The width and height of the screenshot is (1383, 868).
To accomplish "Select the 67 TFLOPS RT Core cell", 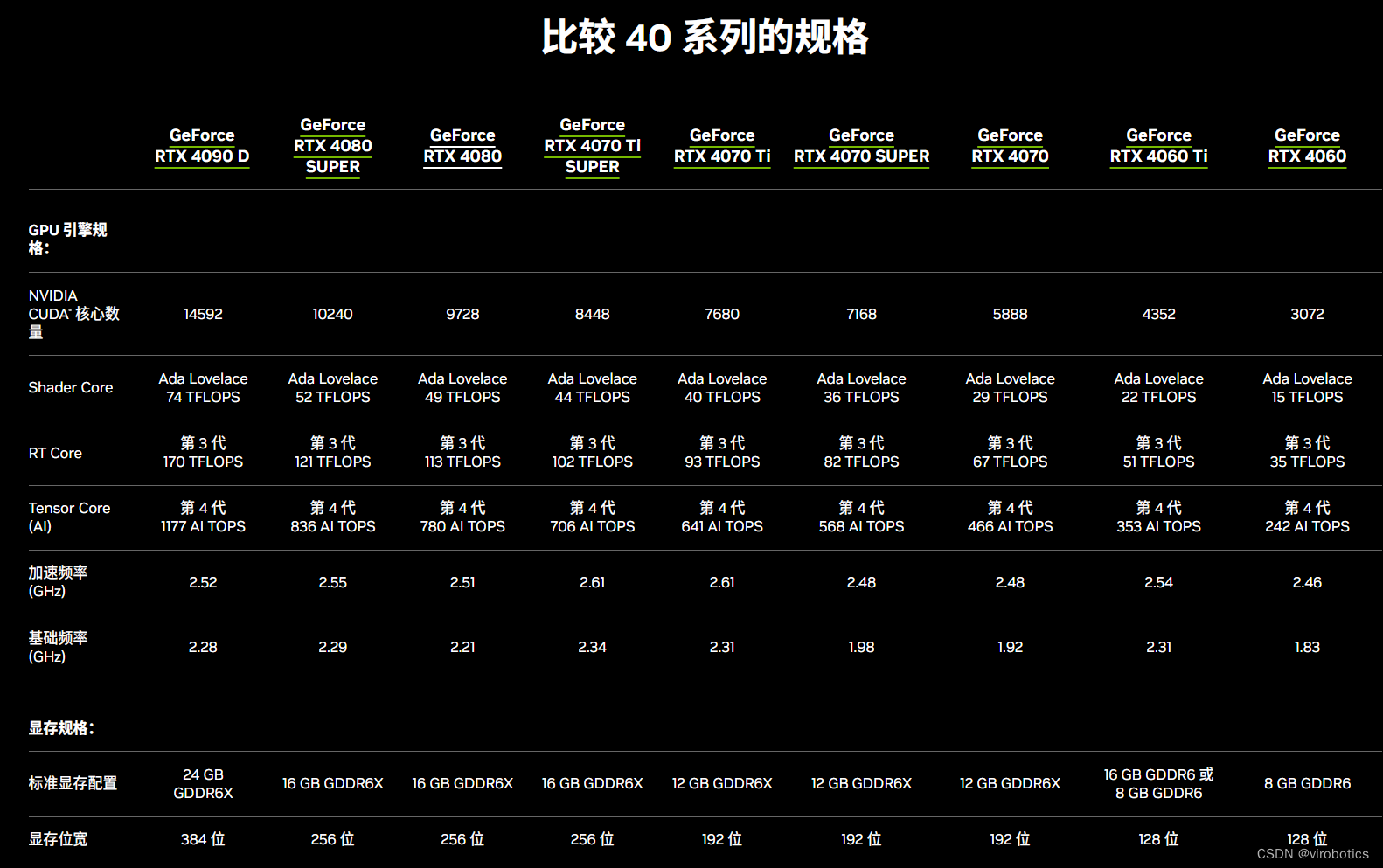I will pyautogui.click(x=1011, y=453).
